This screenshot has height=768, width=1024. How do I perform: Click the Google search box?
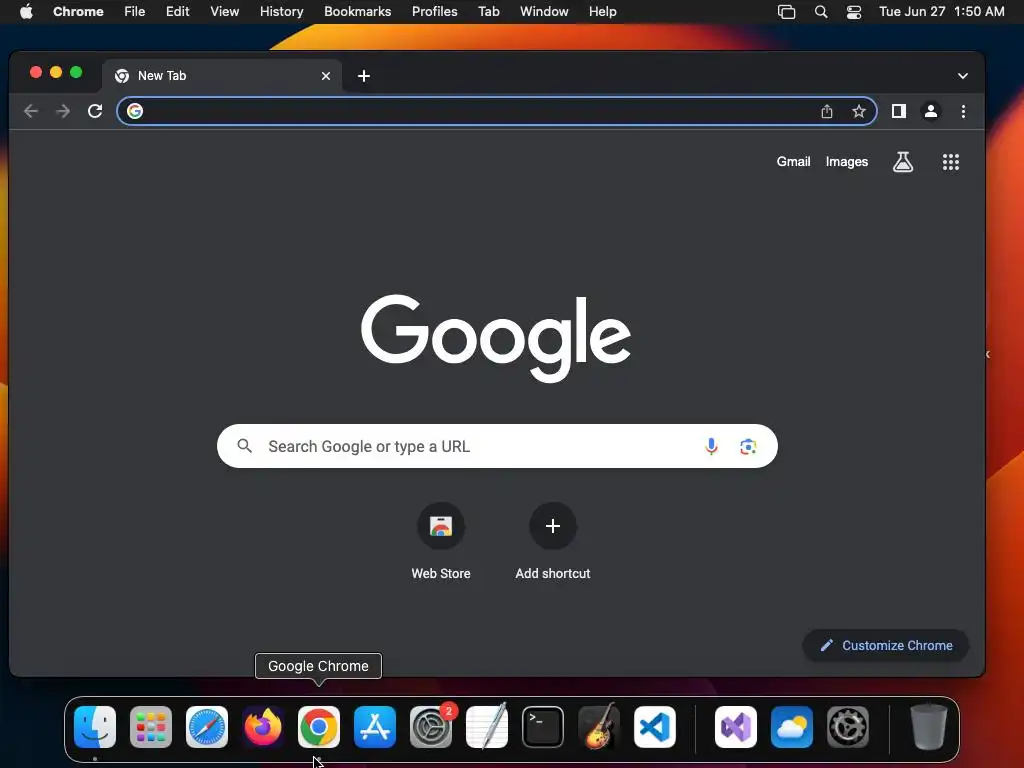click(497, 446)
